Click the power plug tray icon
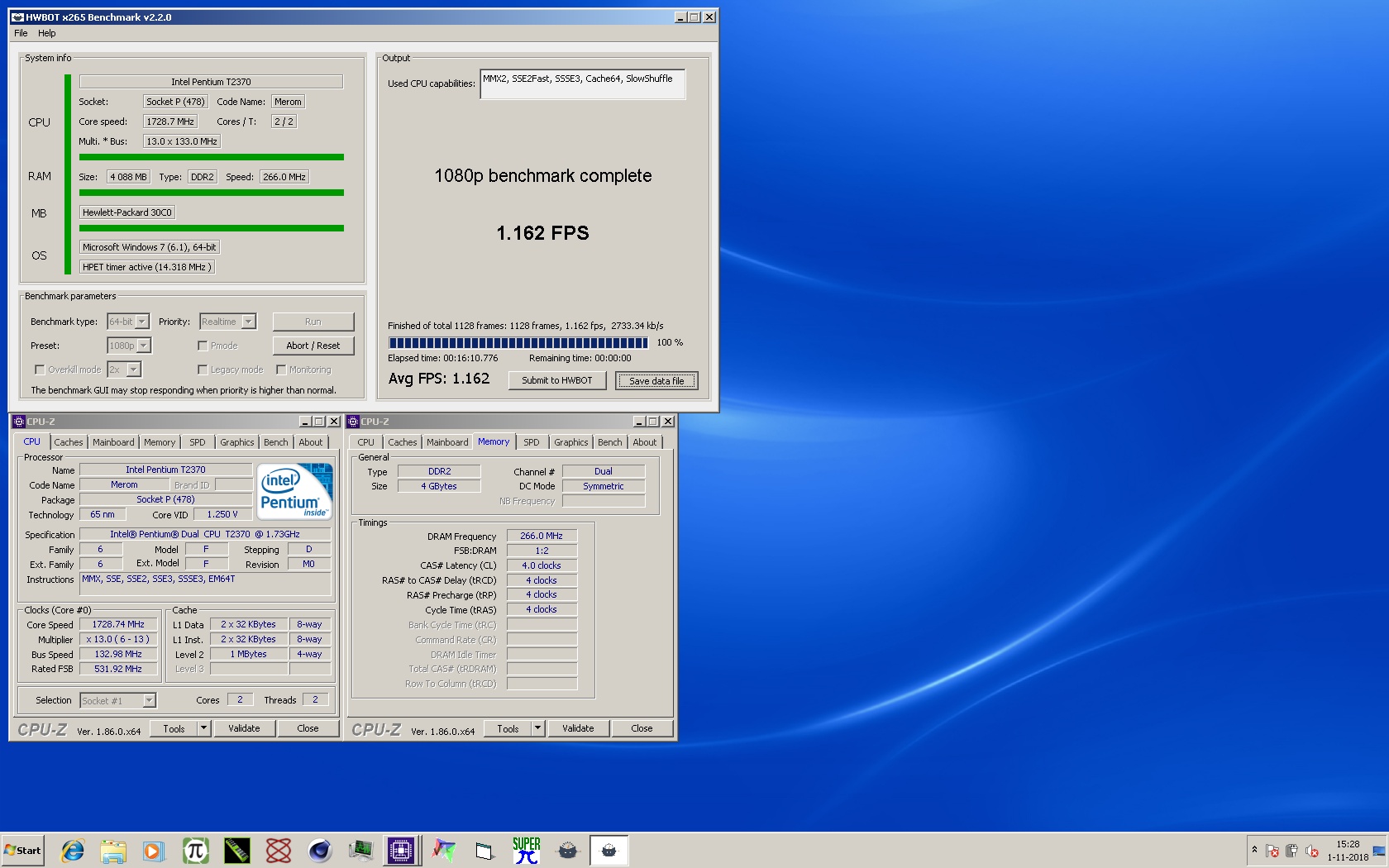Screen dimensions: 1389x868 pos(1291,851)
